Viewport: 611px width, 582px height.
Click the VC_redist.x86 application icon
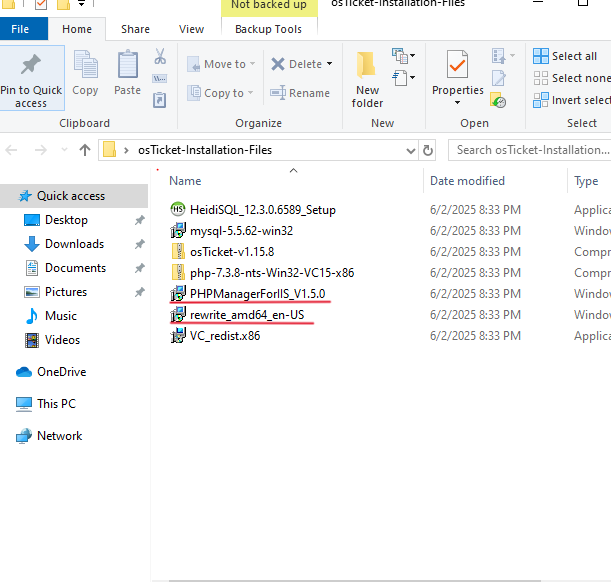pos(178,336)
